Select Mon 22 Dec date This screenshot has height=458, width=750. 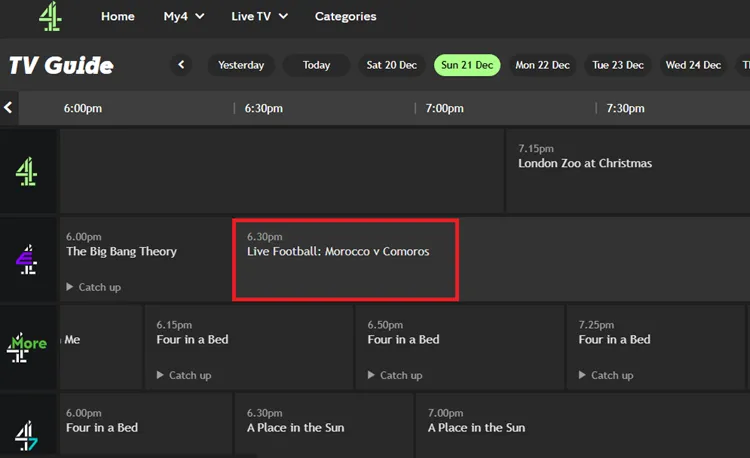[542, 65]
